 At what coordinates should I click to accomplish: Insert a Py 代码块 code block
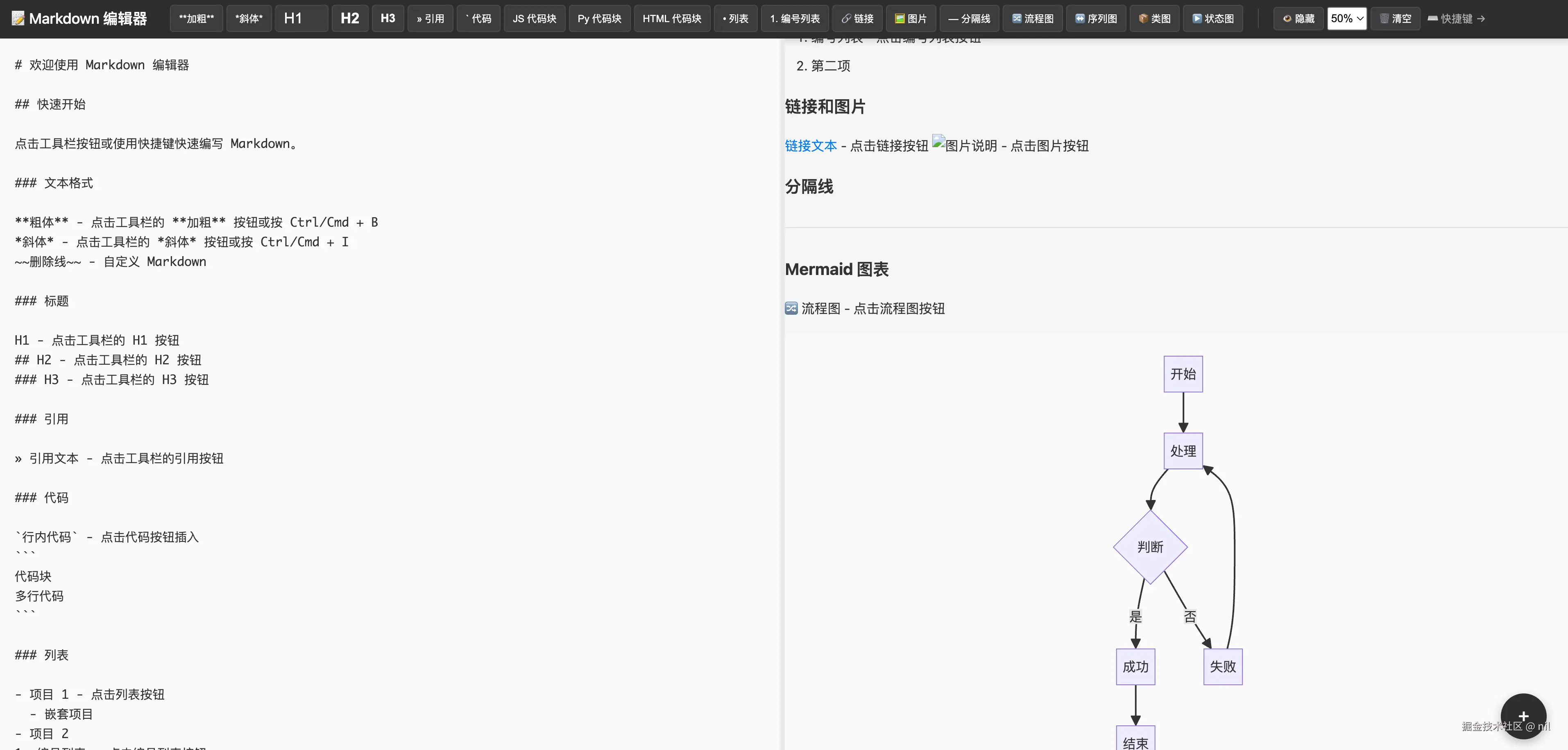[599, 18]
